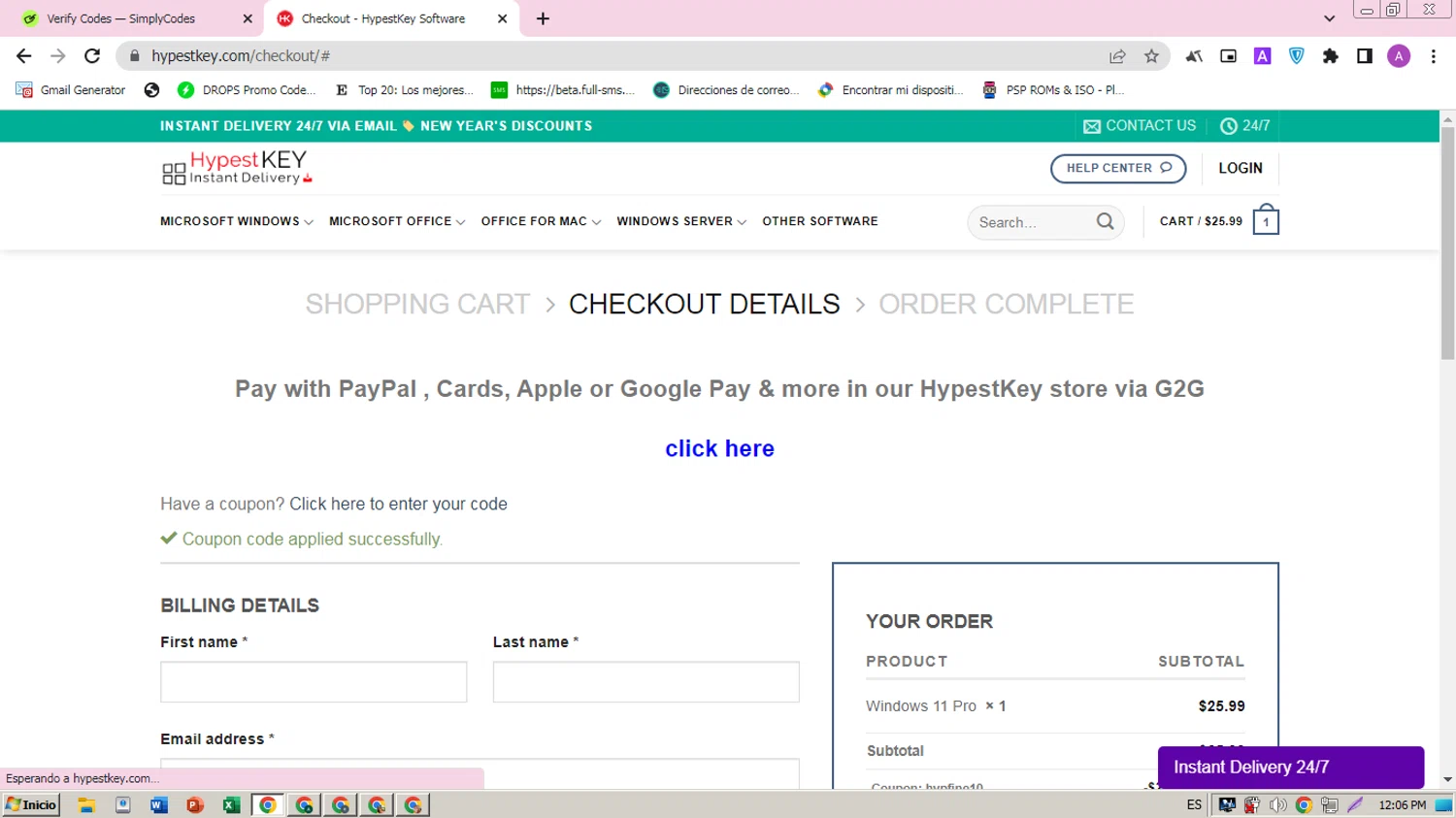Open Excel from the taskbar

pyautogui.click(x=231, y=804)
